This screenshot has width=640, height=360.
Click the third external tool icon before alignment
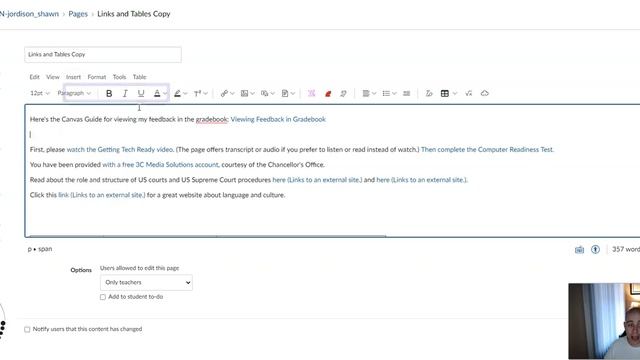coord(343,93)
